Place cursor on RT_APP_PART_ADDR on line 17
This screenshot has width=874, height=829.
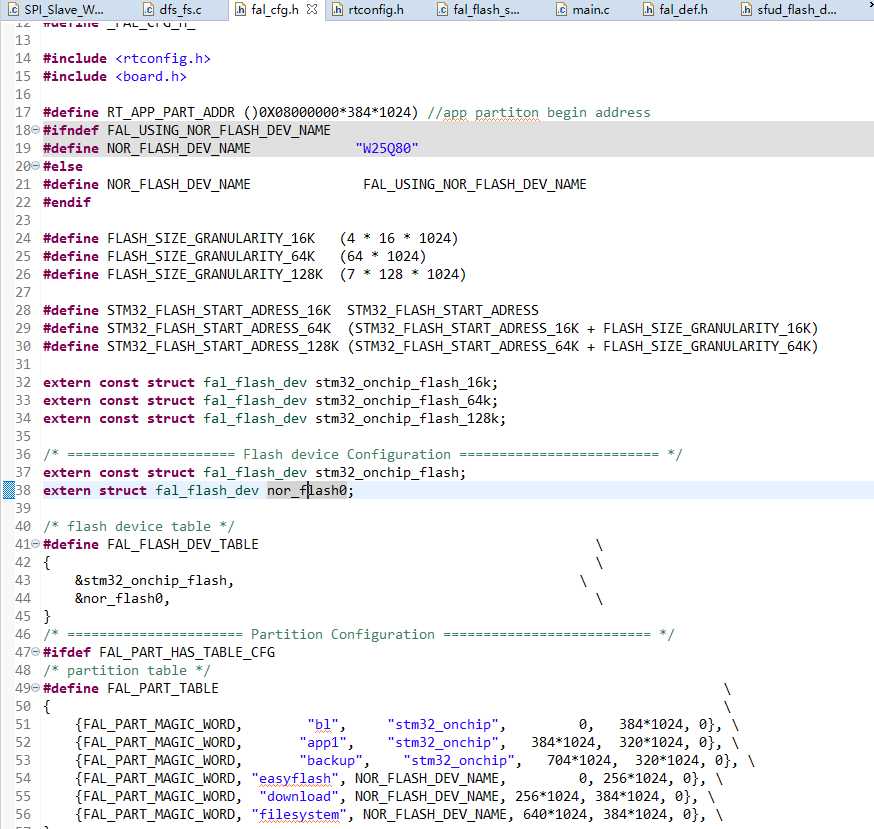tap(171, 113)
